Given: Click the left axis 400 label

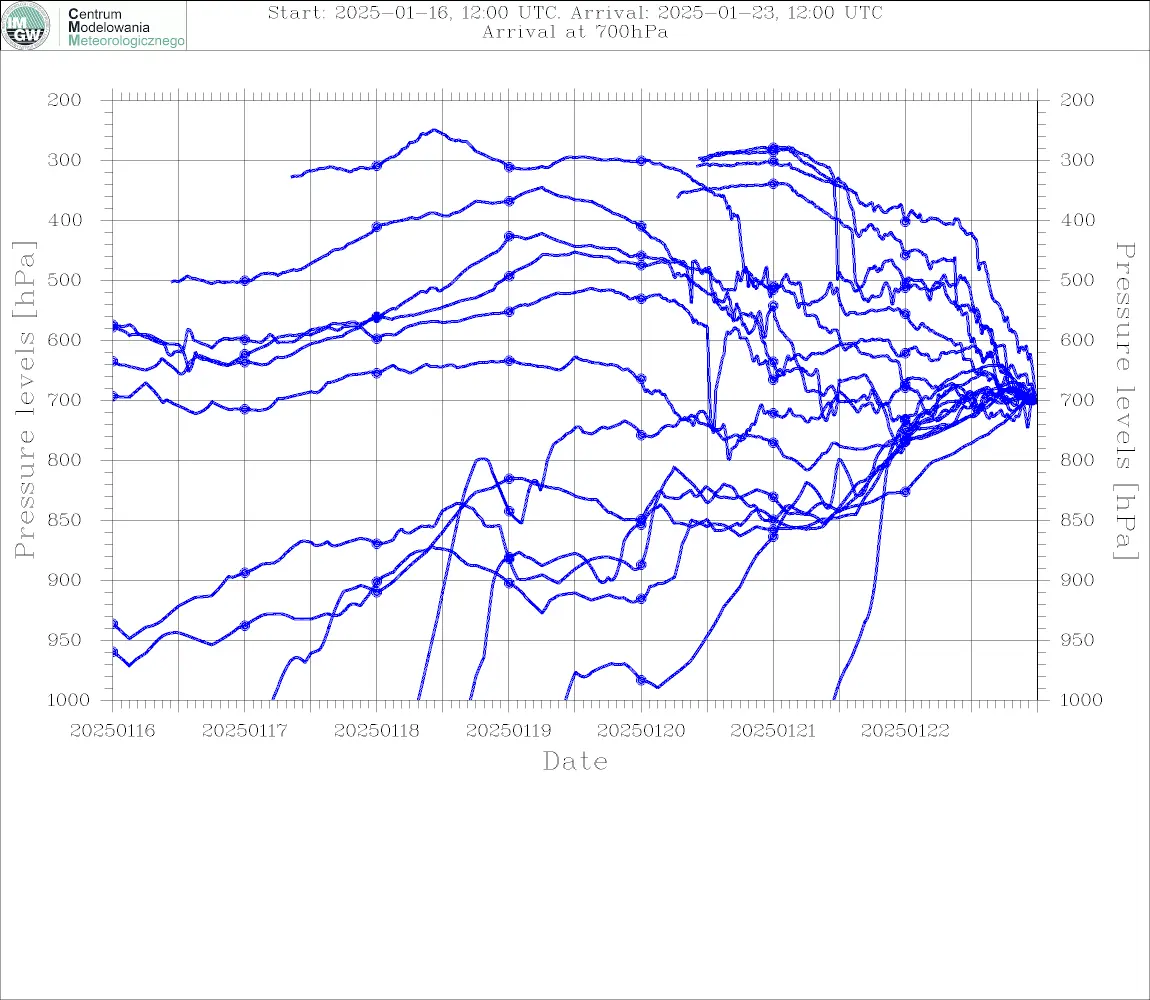Looking at the screenshot, I should [x=65, y=220].
